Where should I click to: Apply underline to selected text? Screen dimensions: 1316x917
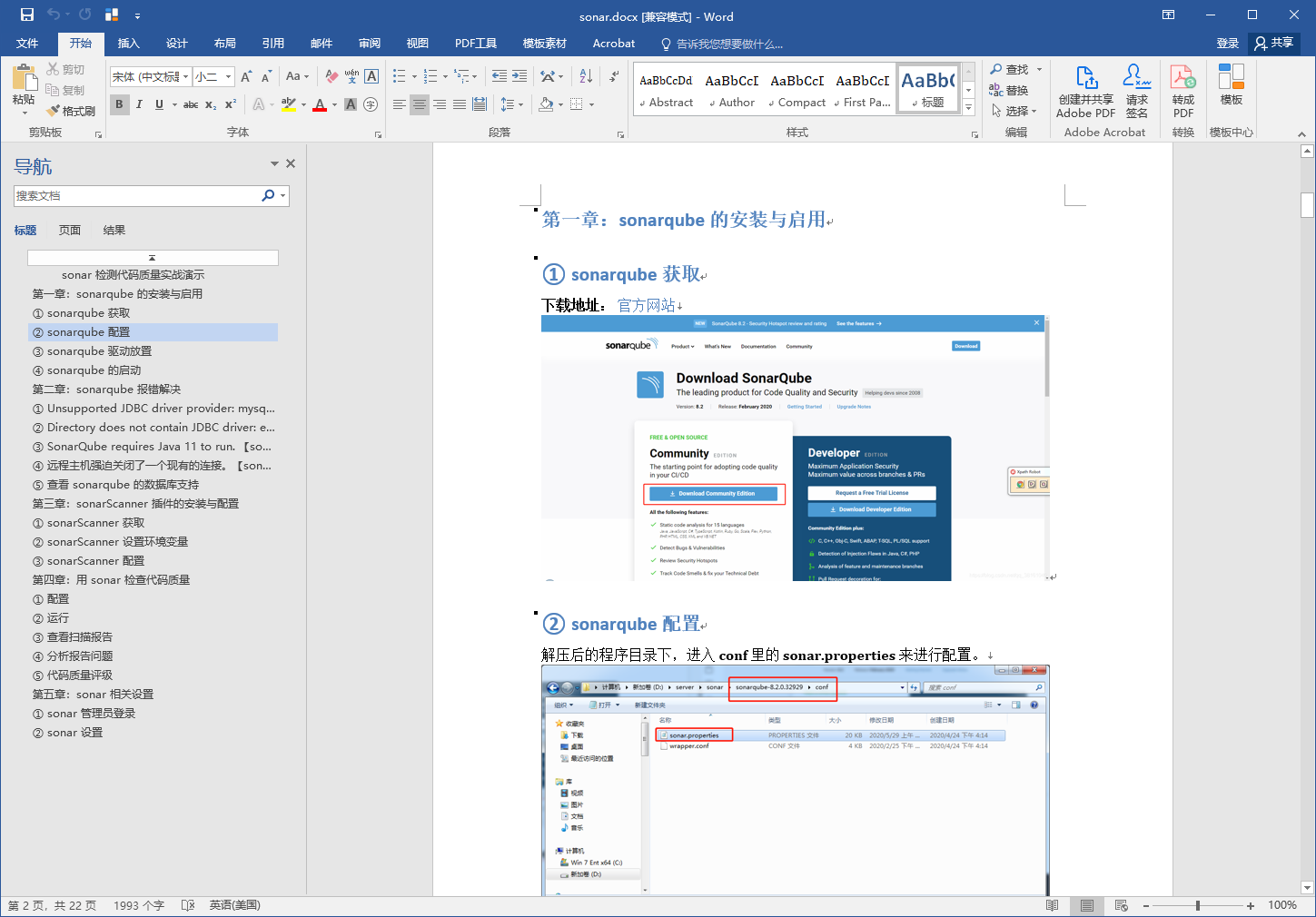tap(160, 104)
